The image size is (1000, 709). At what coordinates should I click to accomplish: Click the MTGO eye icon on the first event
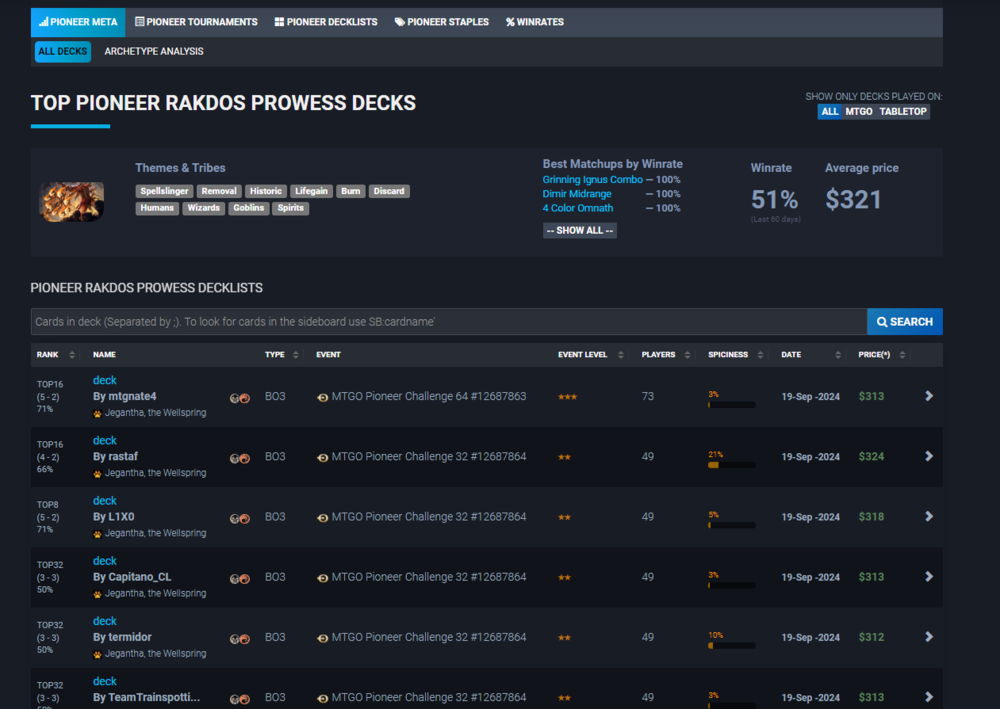tap(321, 396)
